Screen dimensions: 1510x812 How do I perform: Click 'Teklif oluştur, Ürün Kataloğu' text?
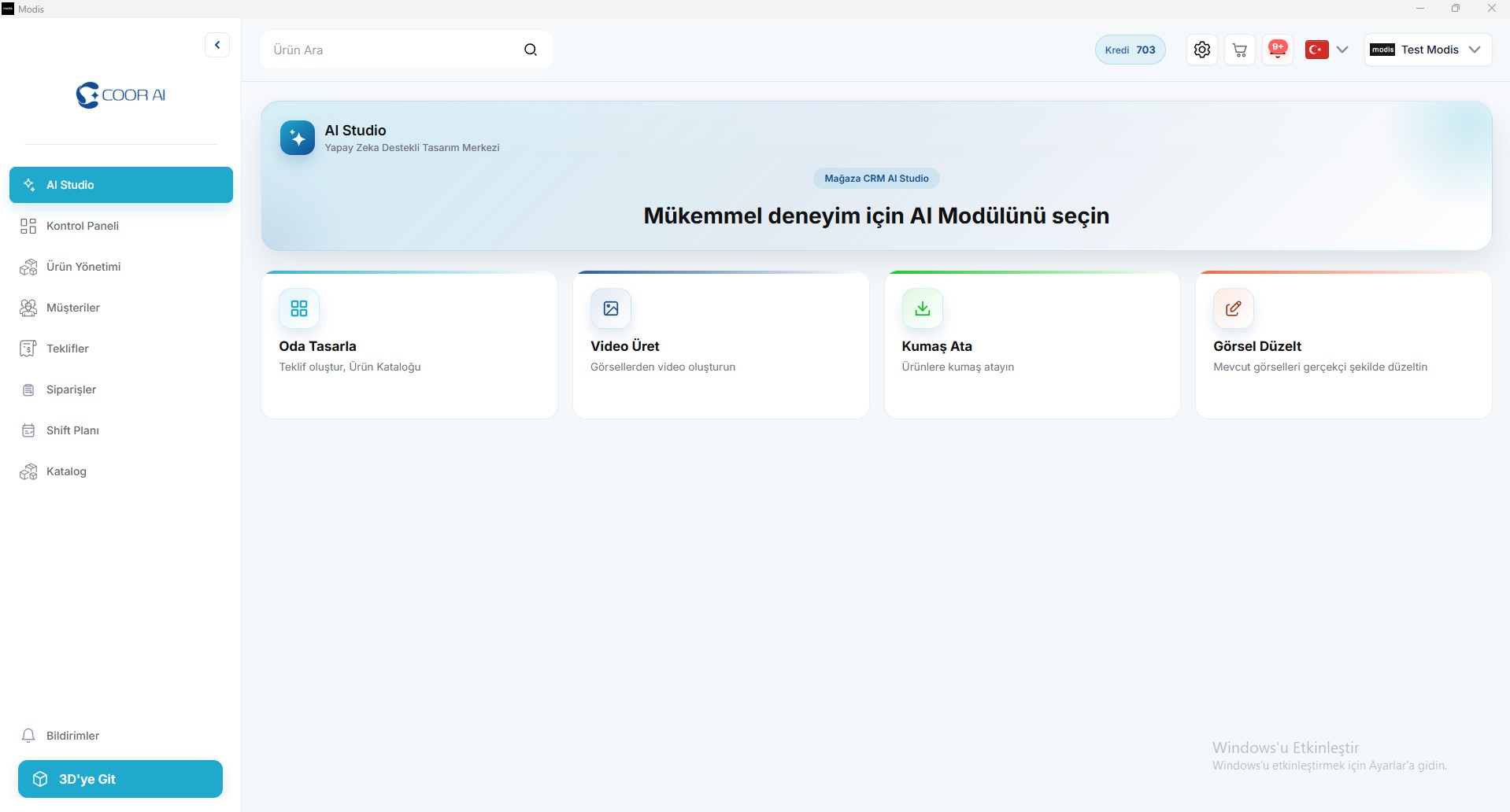pos(350,367)
